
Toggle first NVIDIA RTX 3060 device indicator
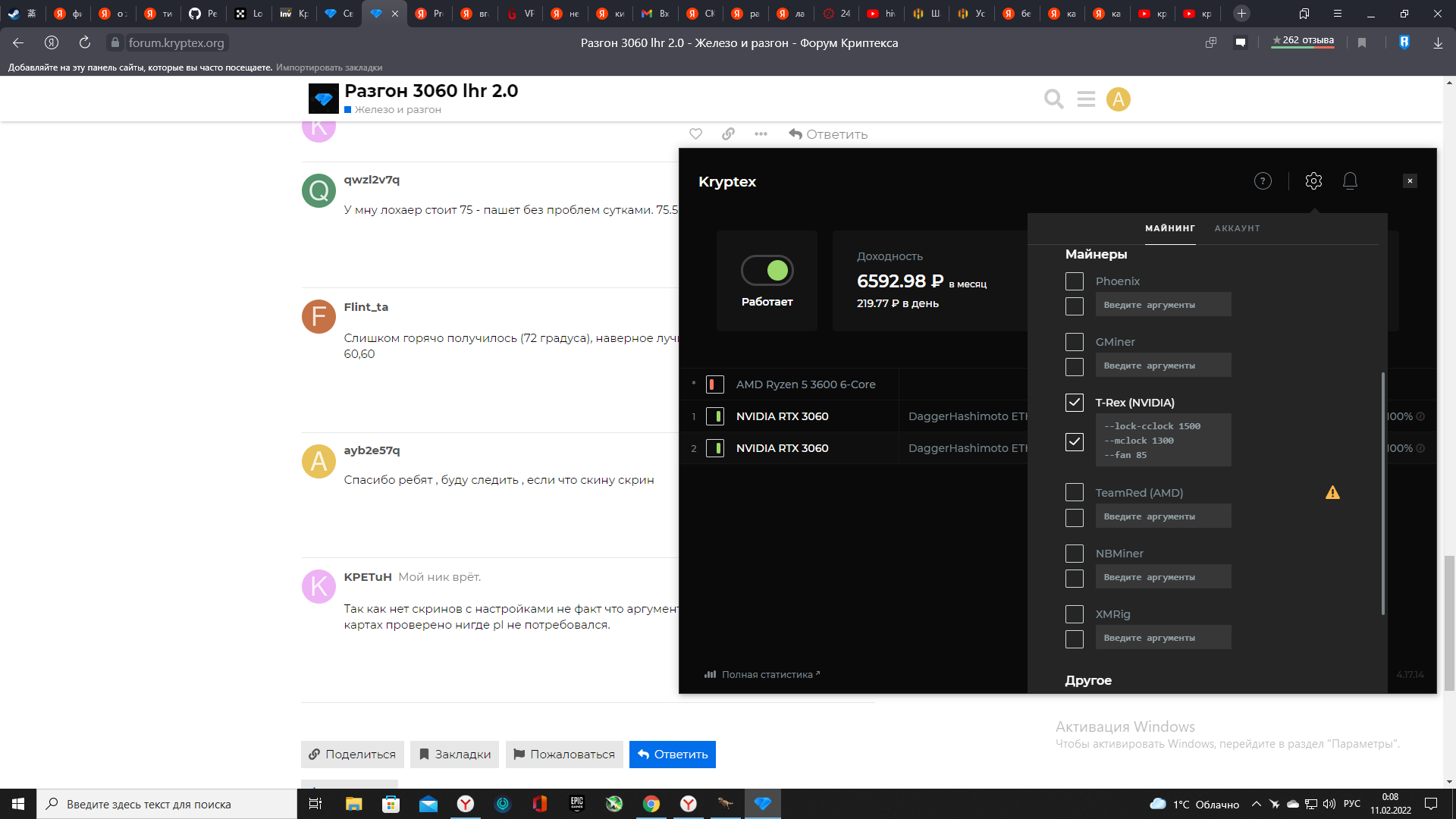point(715,416)
